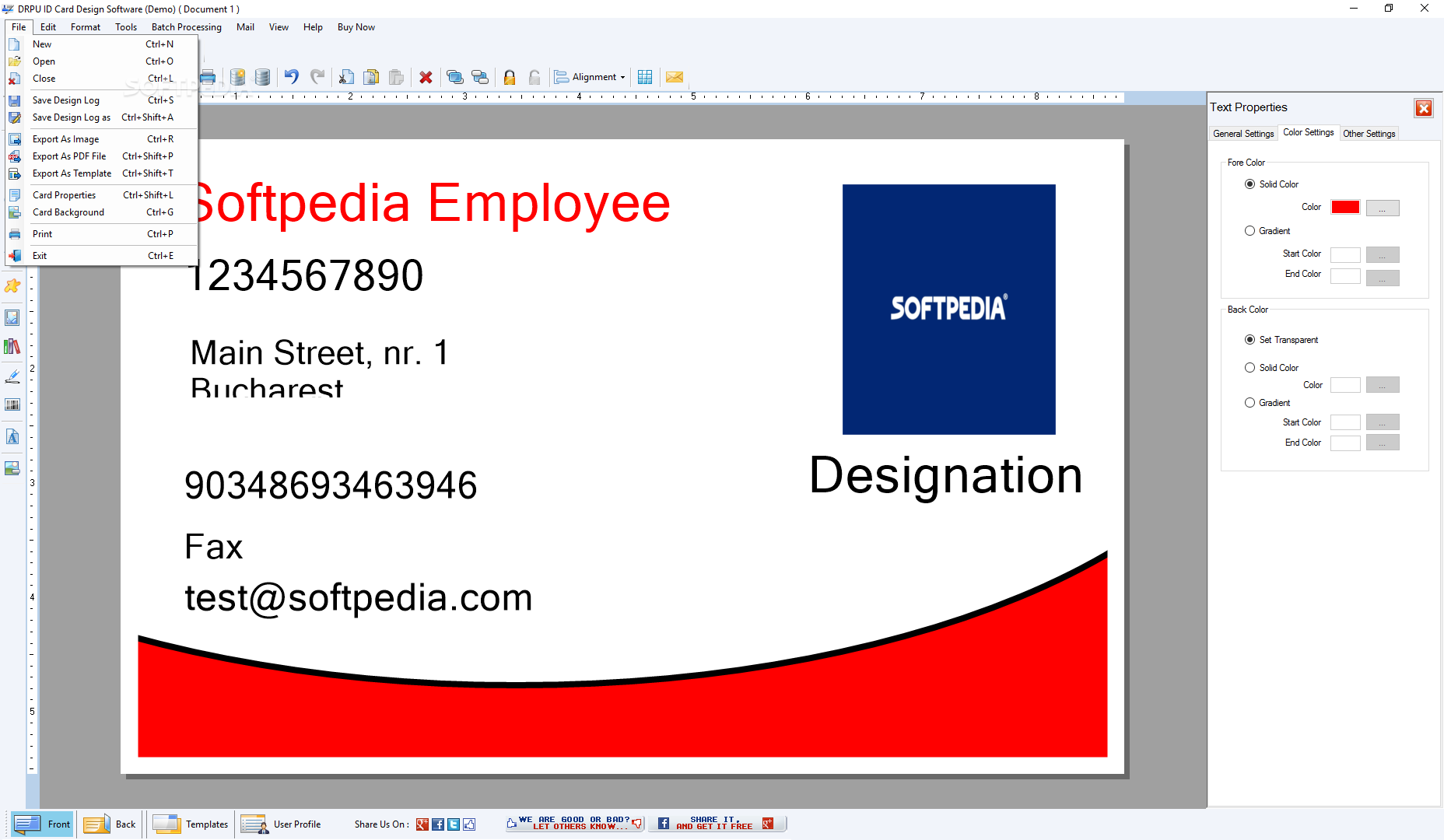Click the Bring to Front icon

coord(455,77)
